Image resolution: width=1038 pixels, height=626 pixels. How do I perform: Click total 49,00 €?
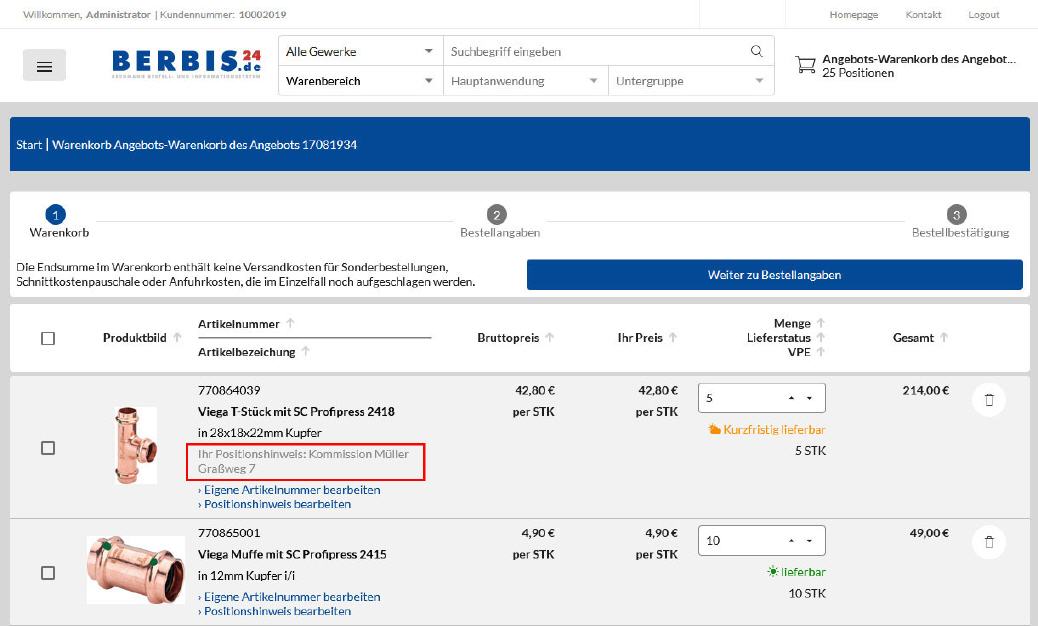[929, 533]
